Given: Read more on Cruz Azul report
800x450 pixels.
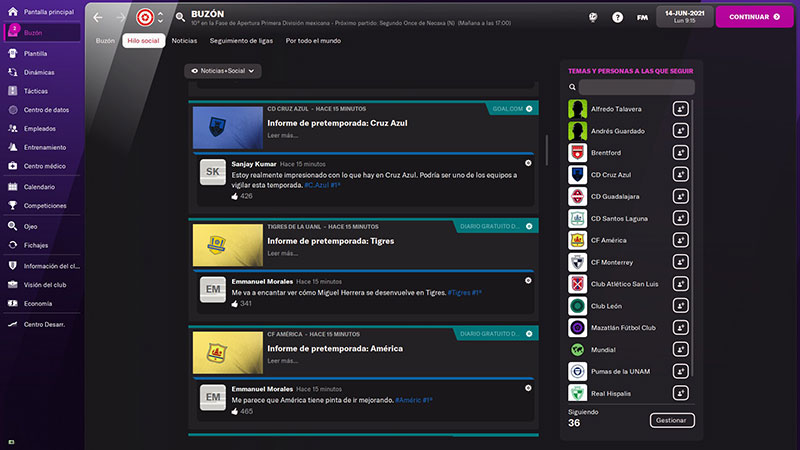Looking at the screenshot, I should point(283,136).
